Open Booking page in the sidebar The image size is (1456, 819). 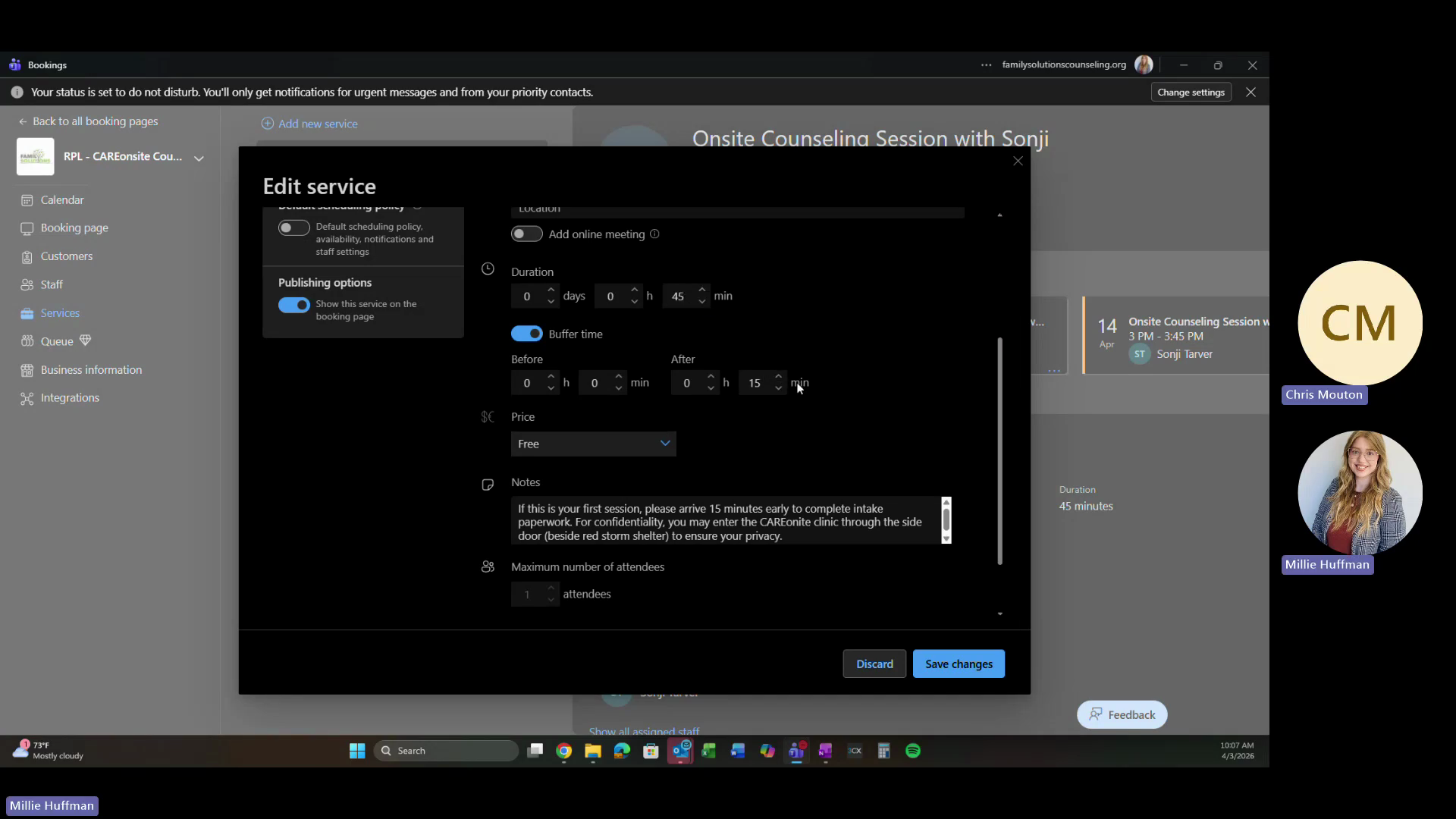pos(74,228)
